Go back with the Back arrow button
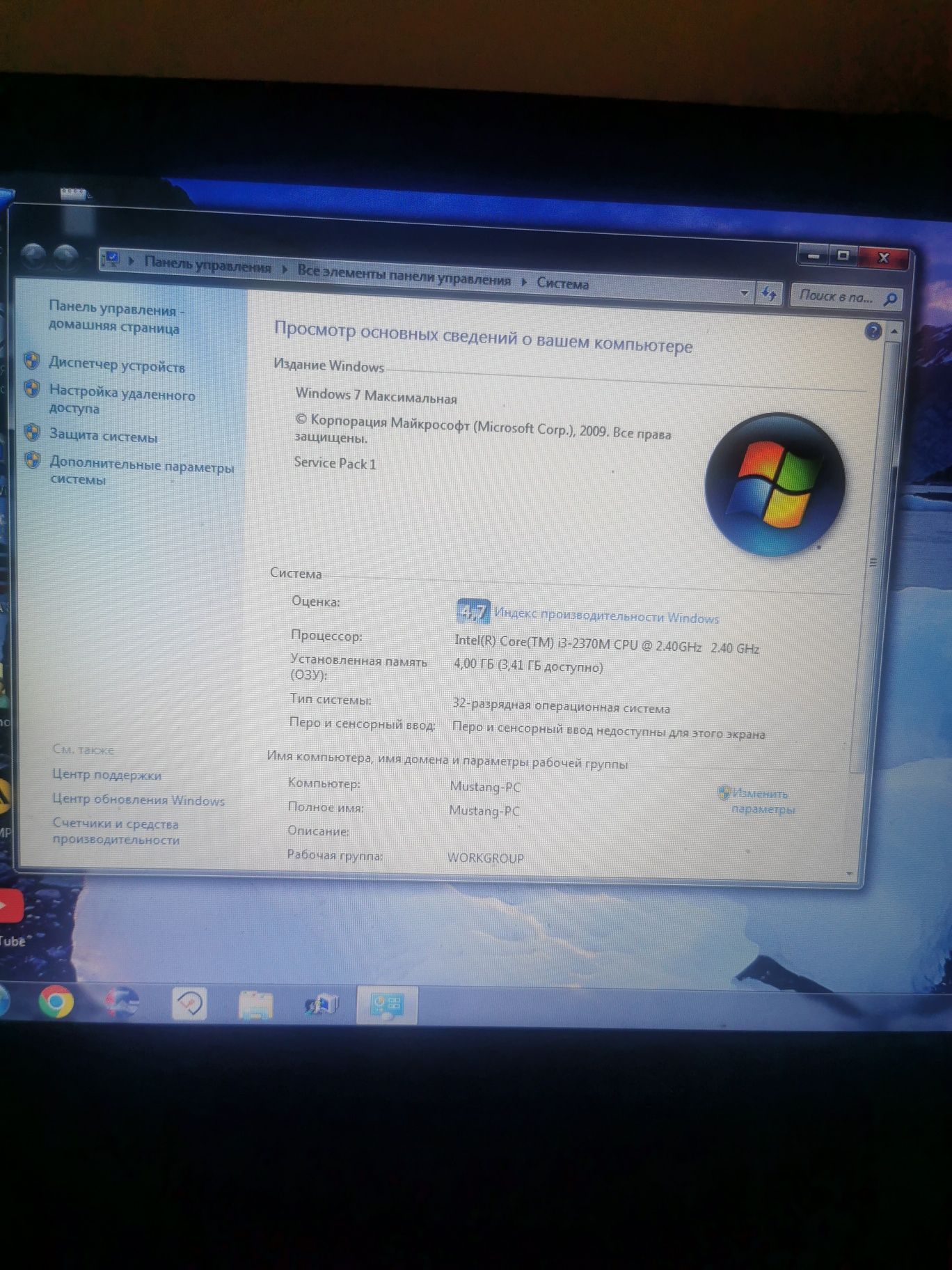The width and height of the screenshot is (952, 1270). pos(33,257)
